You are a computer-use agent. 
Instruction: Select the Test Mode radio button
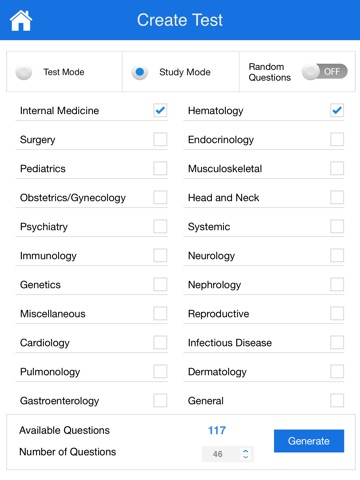coord(24,72)
